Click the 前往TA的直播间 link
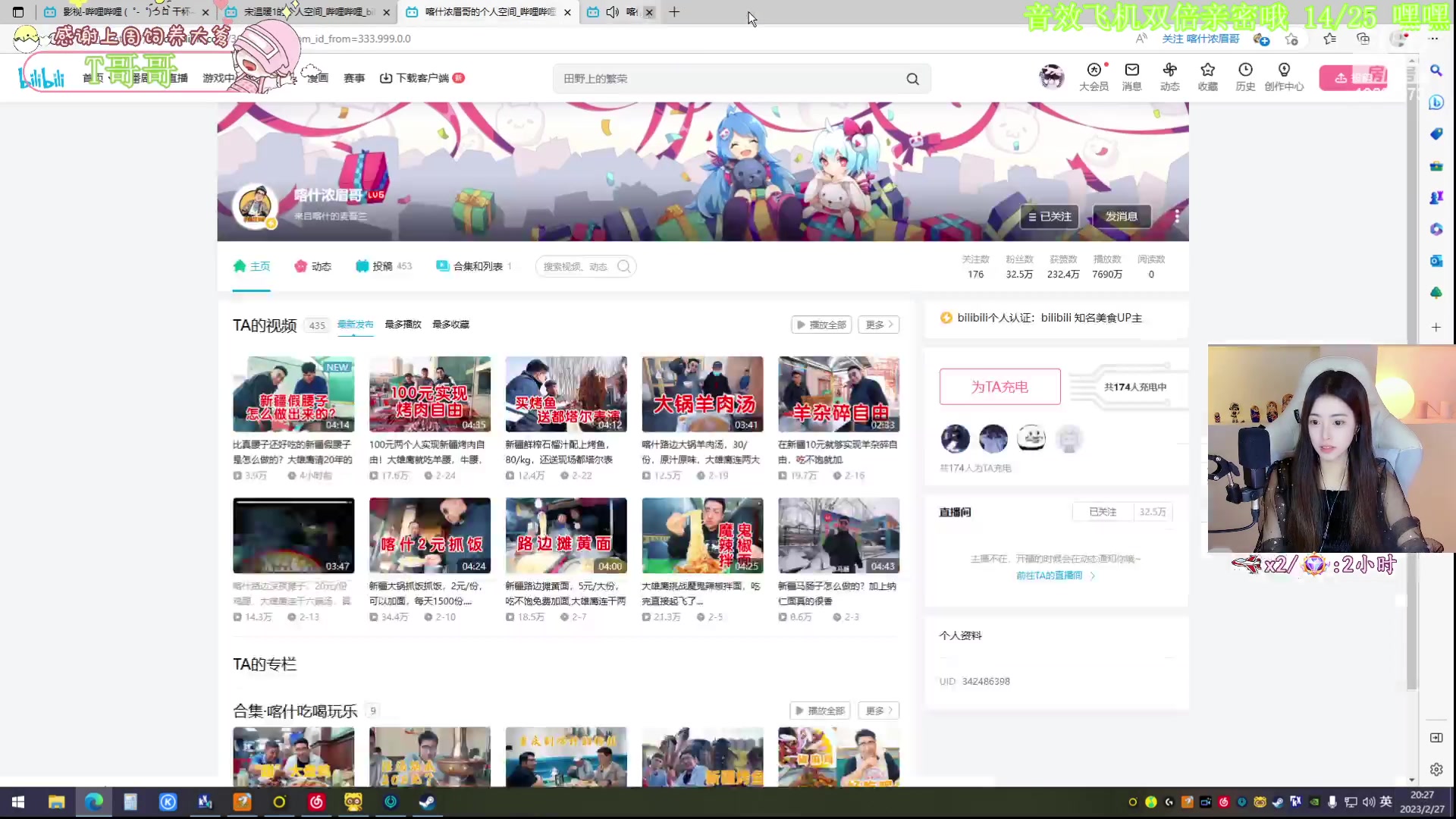 tap(1050, 575)
